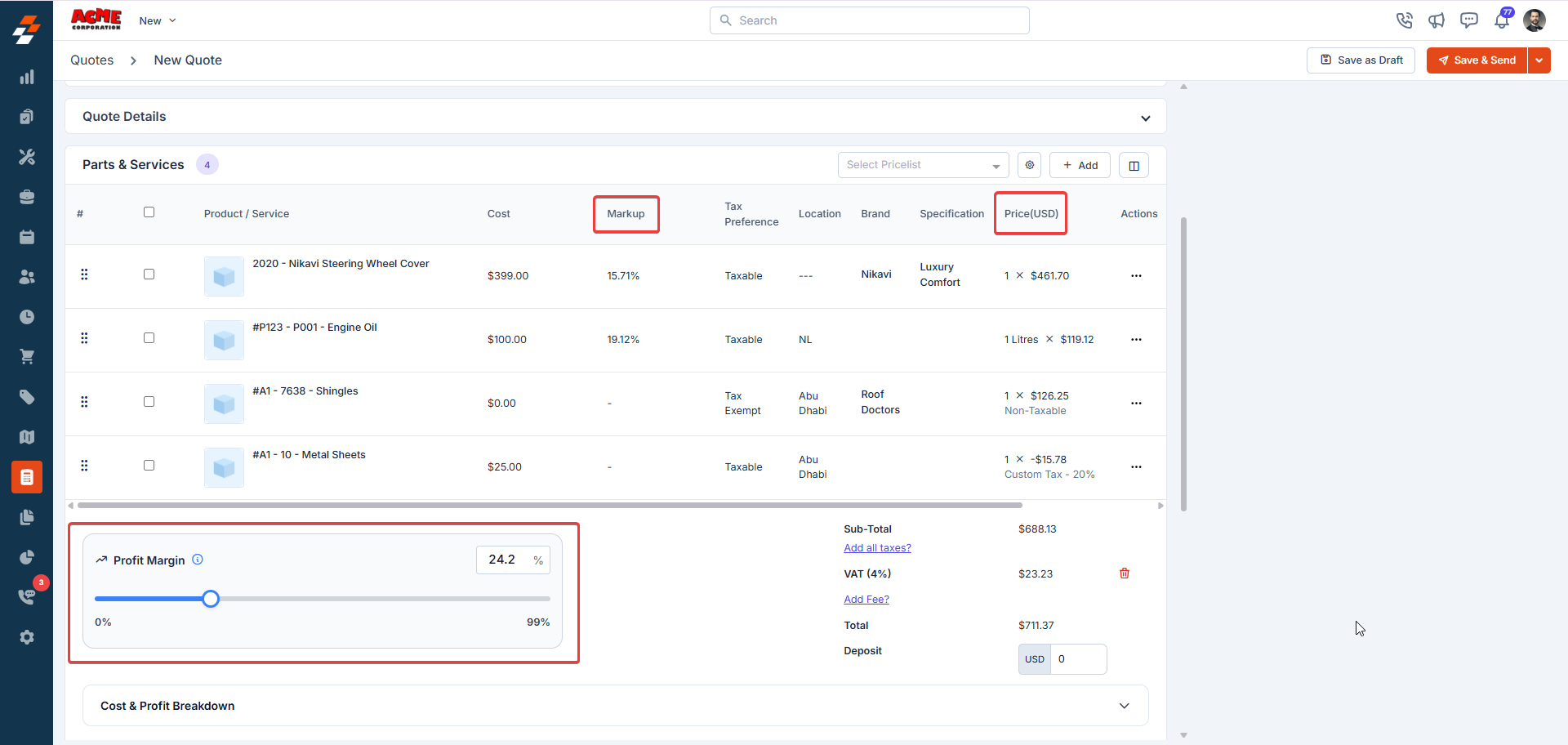This screenshot has height=745, width=1568.
Task: Click Save as Draft button
Action: pyautogui.click(x=1361, y=60)
